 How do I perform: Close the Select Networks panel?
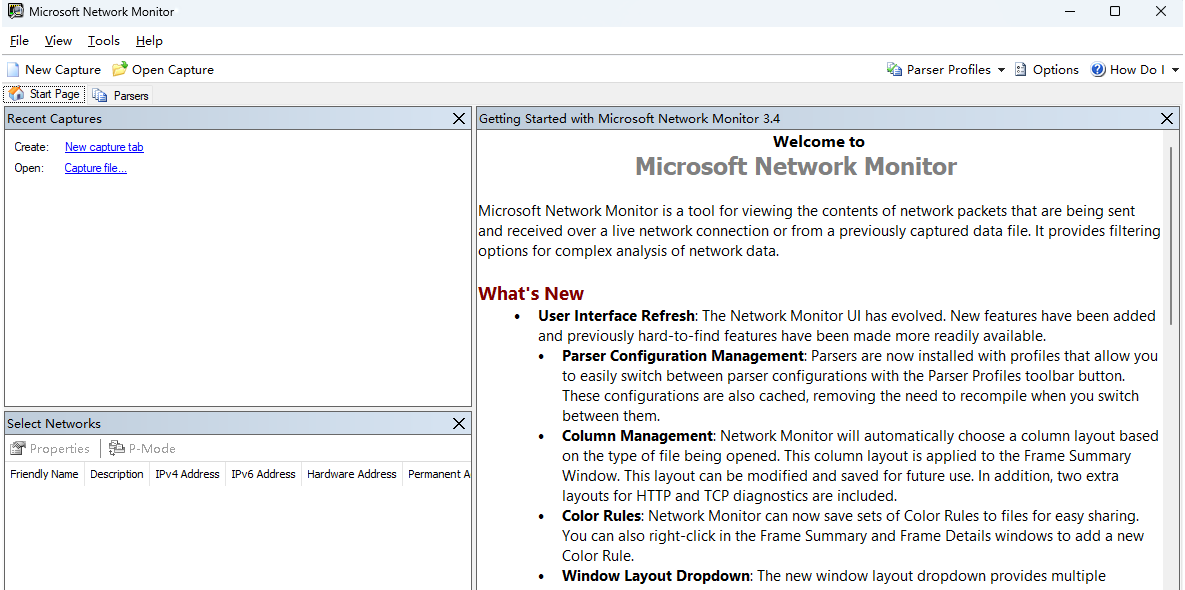458,423
